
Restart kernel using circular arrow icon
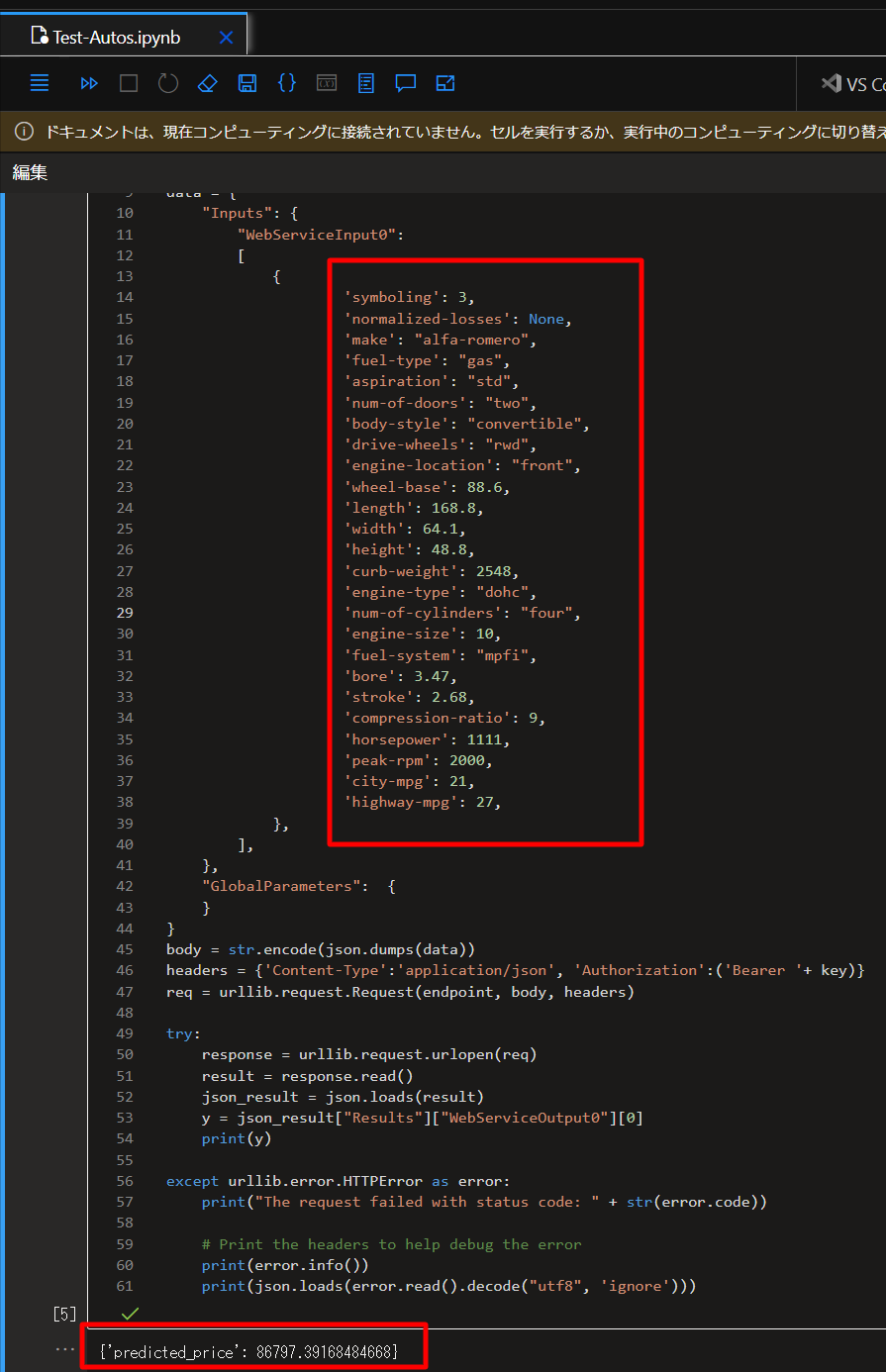click(168, 83)
